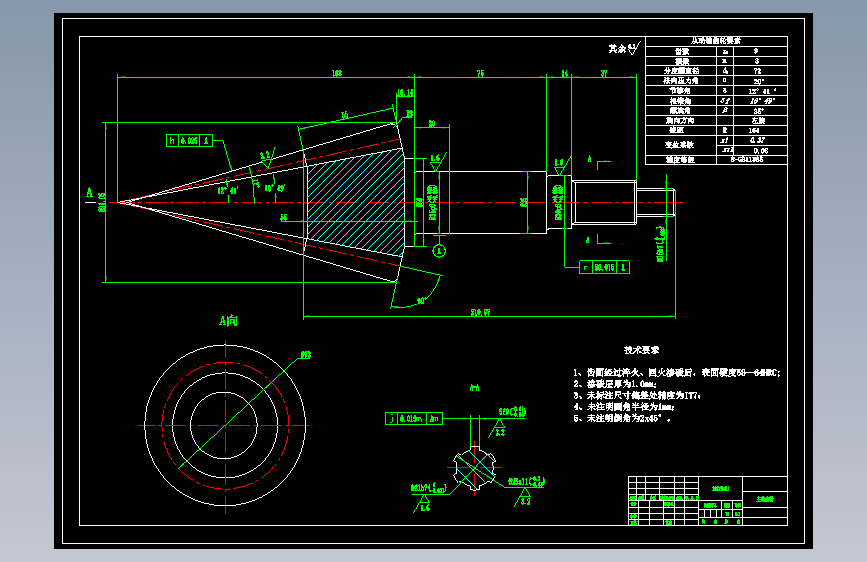Select the 'h 0.025' tolerance frame

tap(190, 140)
